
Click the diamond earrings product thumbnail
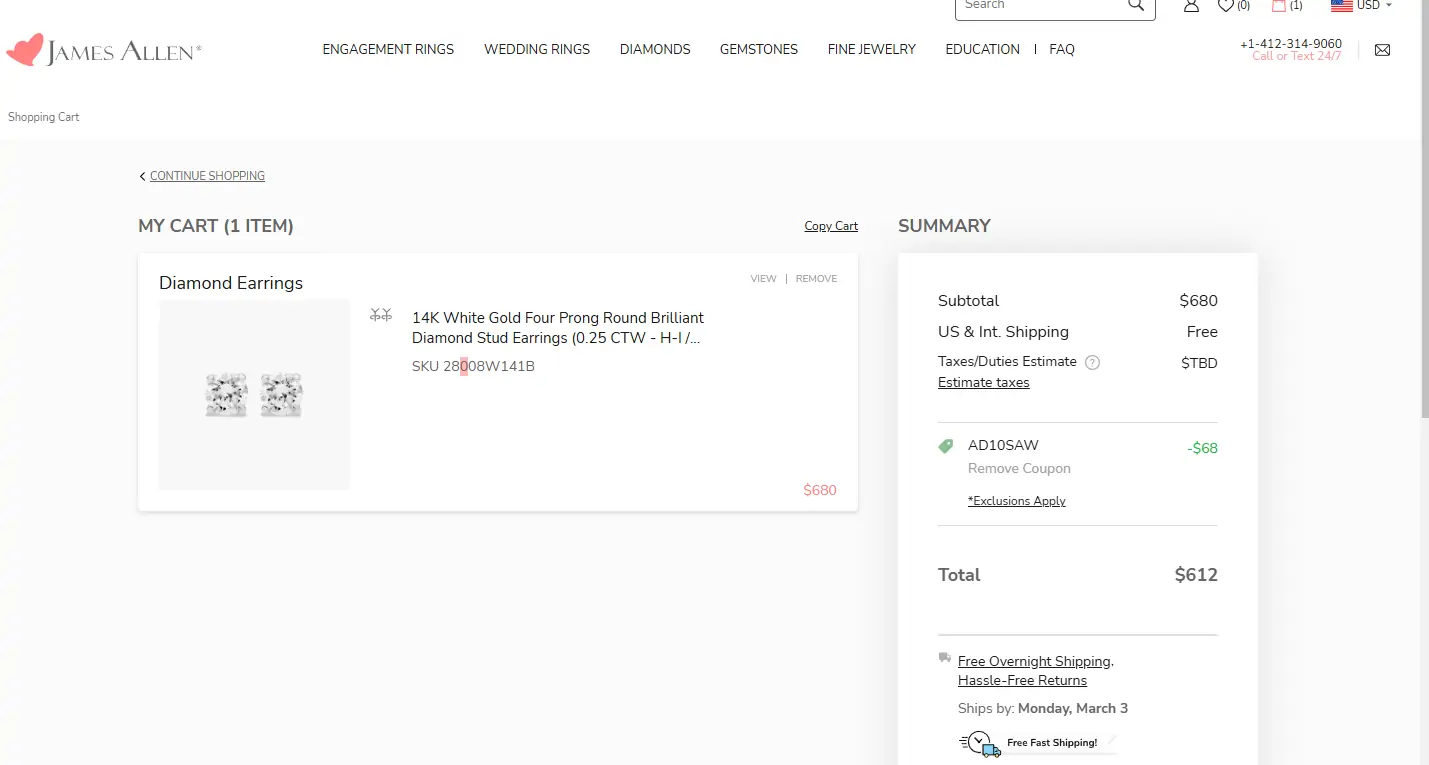click(254, 395)
